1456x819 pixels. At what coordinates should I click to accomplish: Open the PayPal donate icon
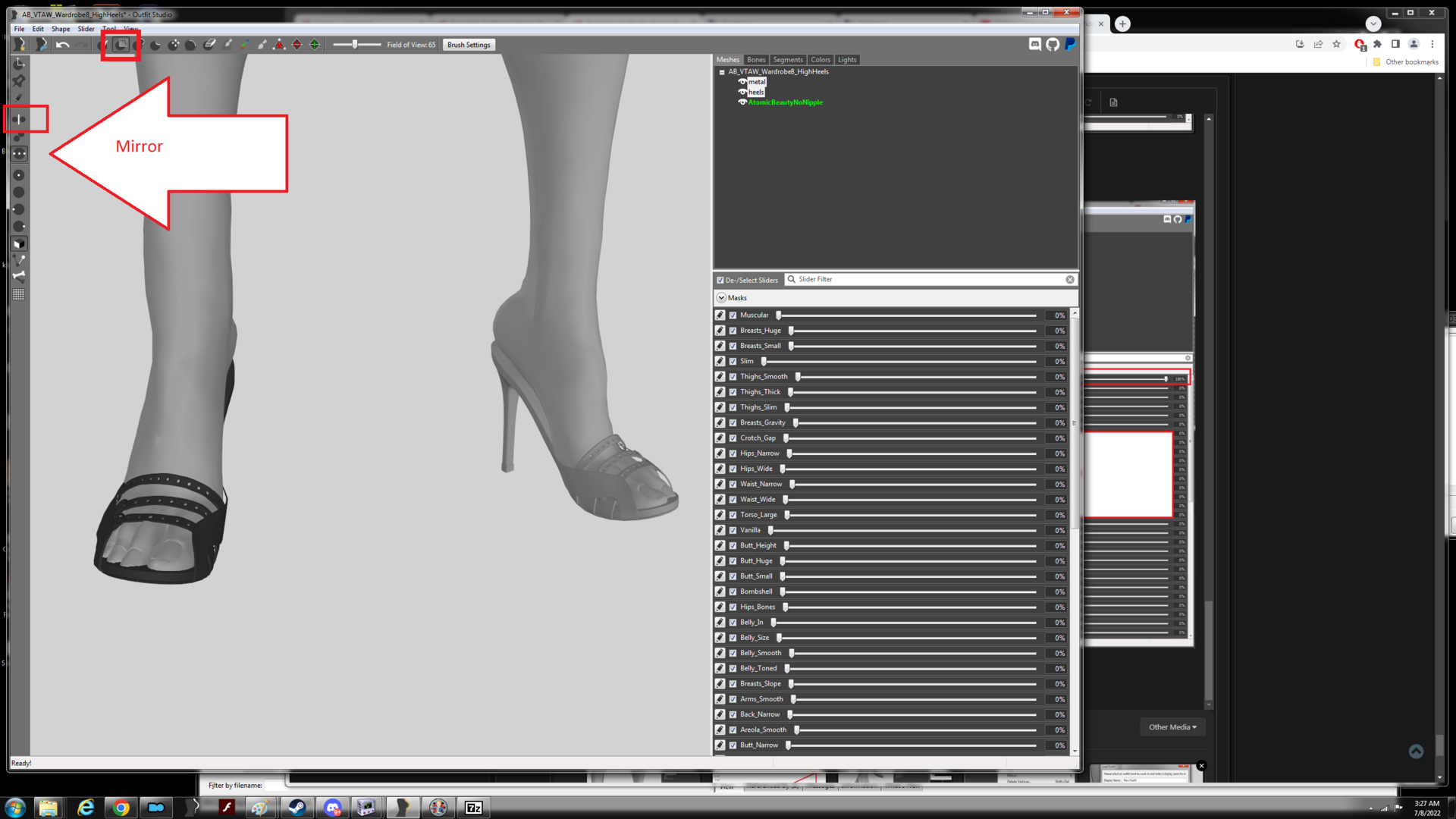coord(1070,45)
